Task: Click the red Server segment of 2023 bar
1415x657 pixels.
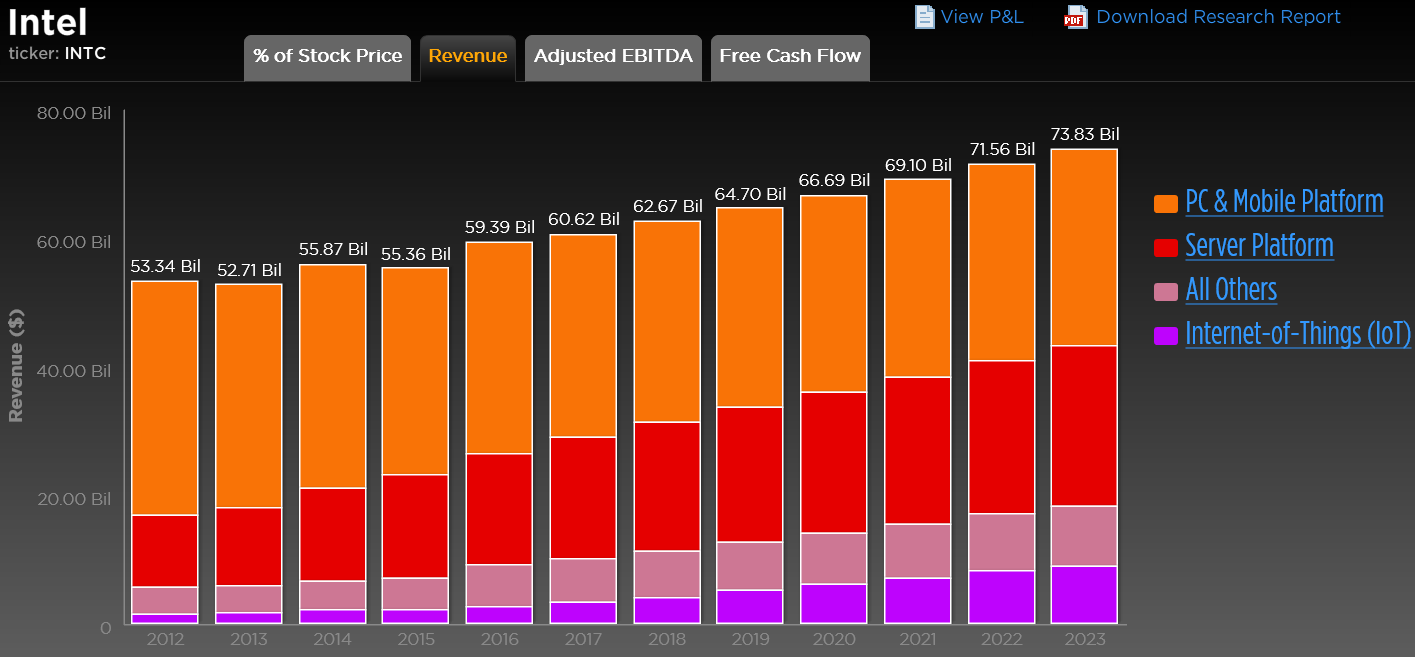Action: click(x=1084, y=426)
